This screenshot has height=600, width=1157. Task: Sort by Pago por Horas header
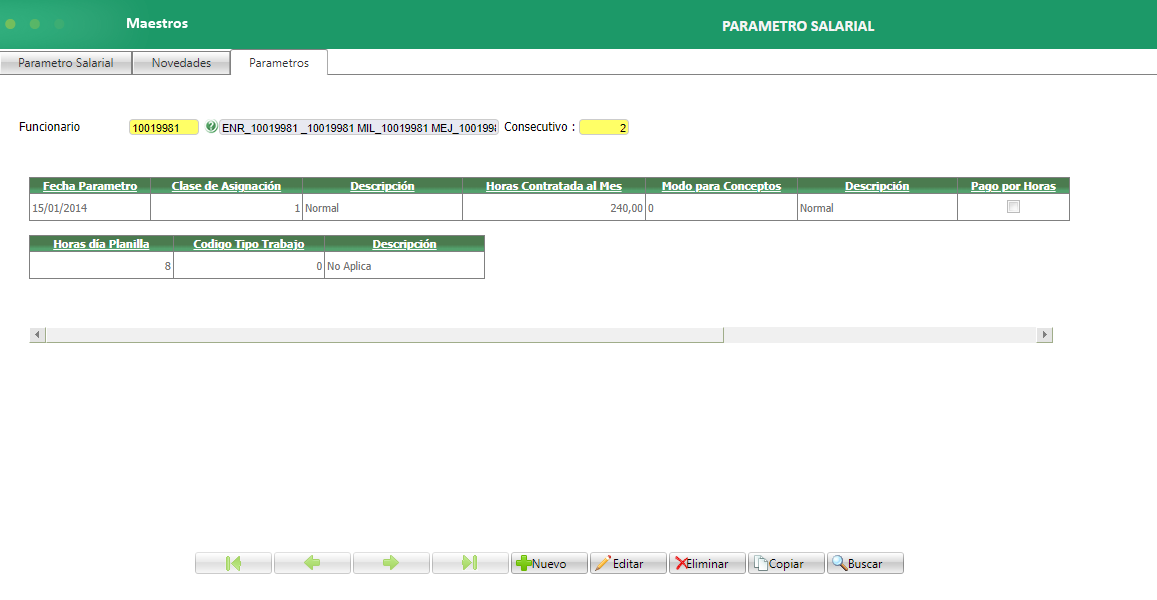tap(1013, 186)
